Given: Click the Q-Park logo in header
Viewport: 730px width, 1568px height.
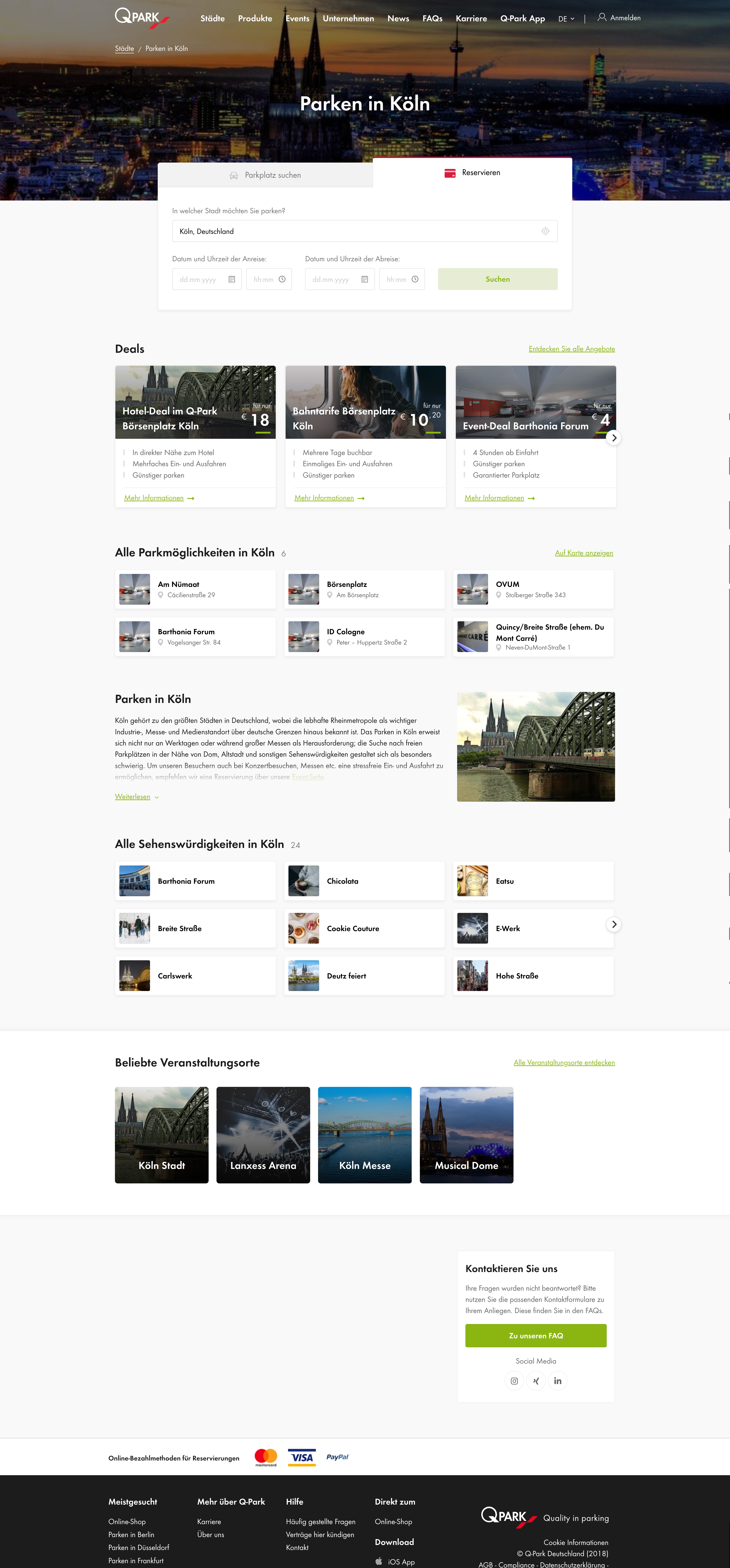Looking at the screenshot, I should click(142, 18).
